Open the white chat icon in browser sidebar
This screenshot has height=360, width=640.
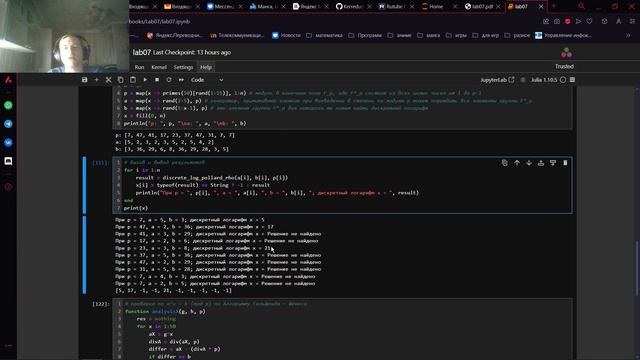coord(8,161)
